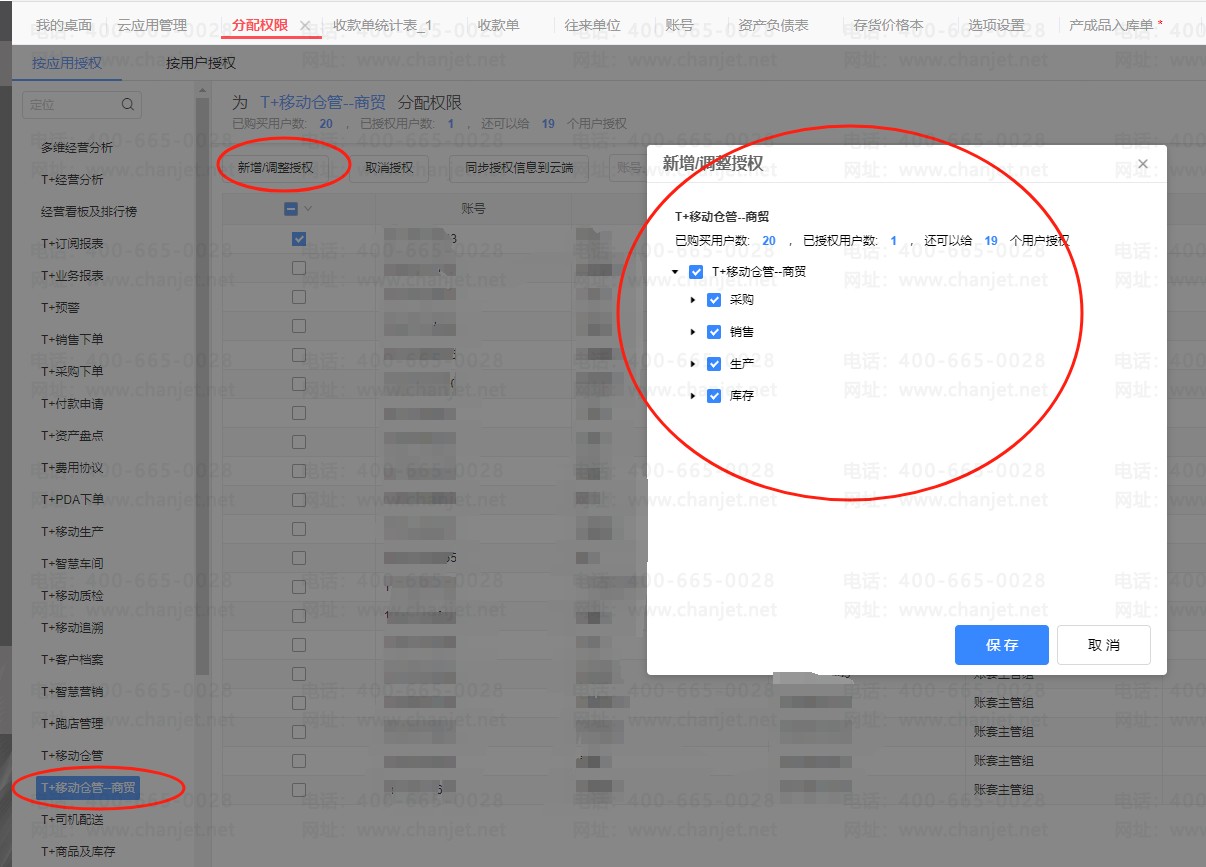The height and width of the screenshot is (867, 1206).
Task: Select T+移动仓管 in application list
Action: point(72,756)
